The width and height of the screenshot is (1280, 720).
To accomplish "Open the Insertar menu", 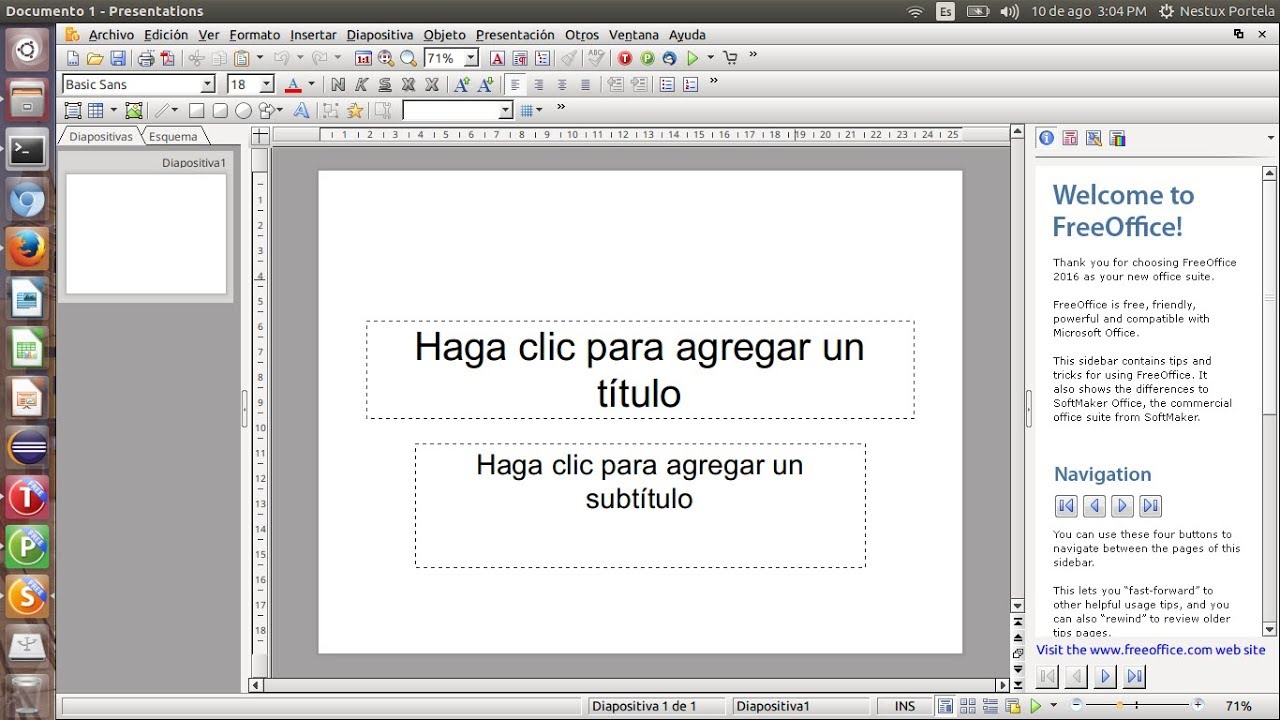I will [313, 35].
